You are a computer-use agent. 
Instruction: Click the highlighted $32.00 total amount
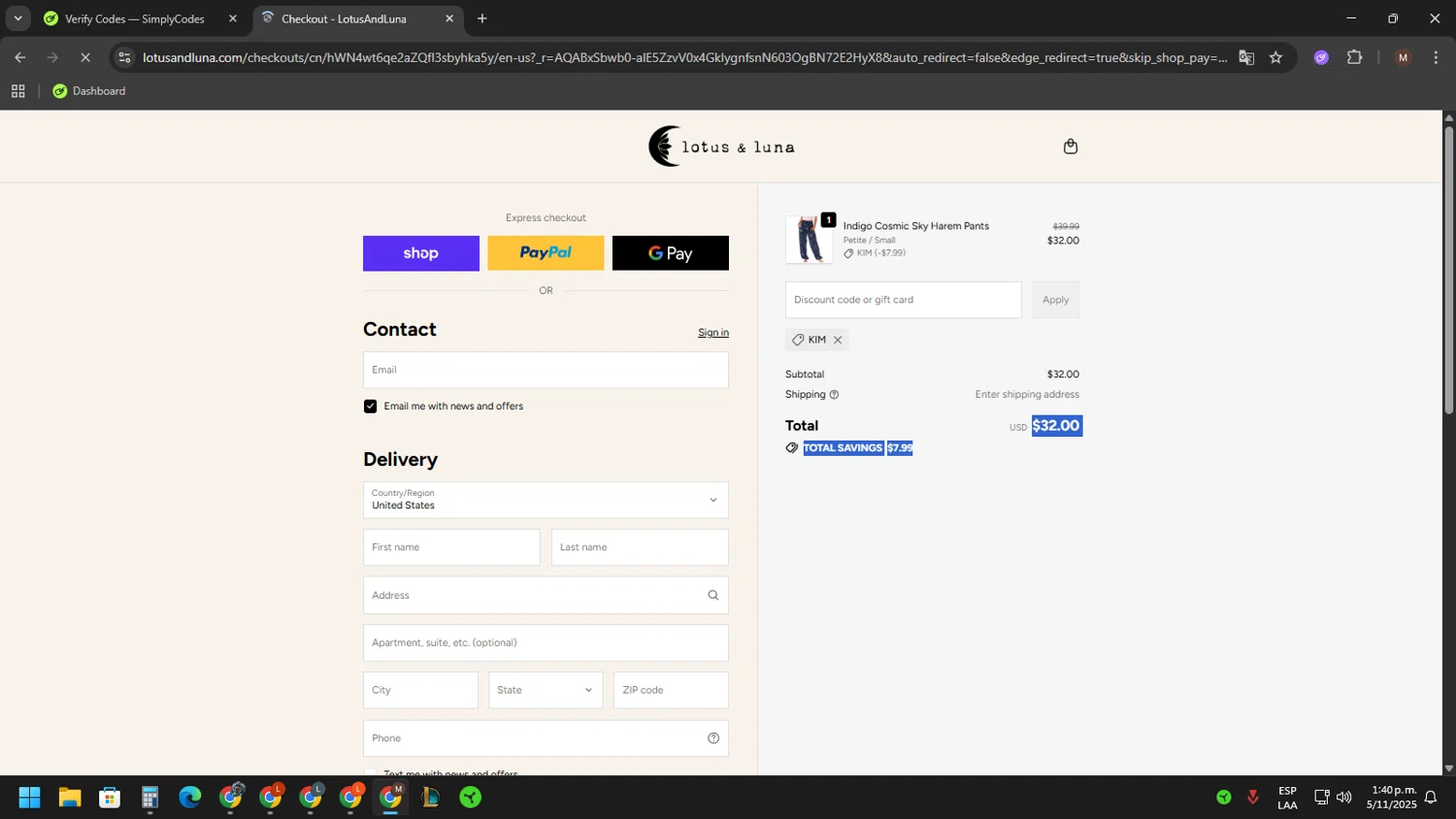(1057, 426)
